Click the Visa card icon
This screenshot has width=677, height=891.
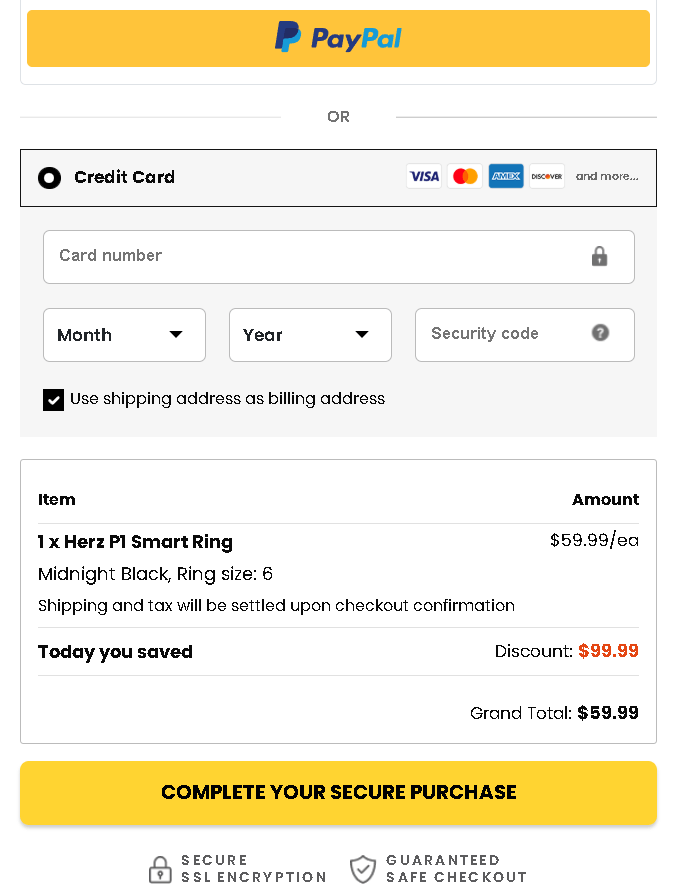(x=423, y=176)
